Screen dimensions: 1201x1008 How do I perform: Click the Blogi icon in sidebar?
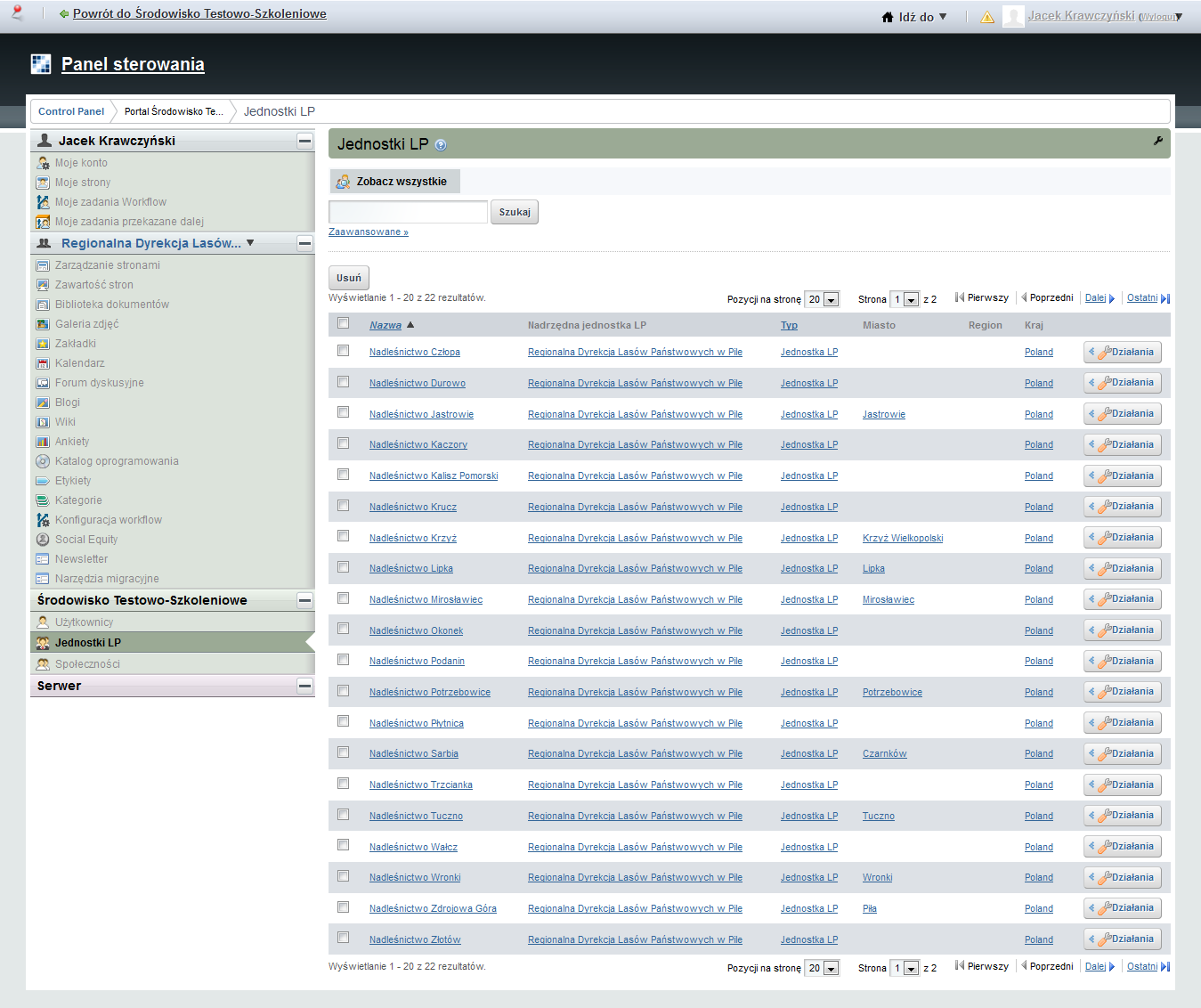[43, 402]
